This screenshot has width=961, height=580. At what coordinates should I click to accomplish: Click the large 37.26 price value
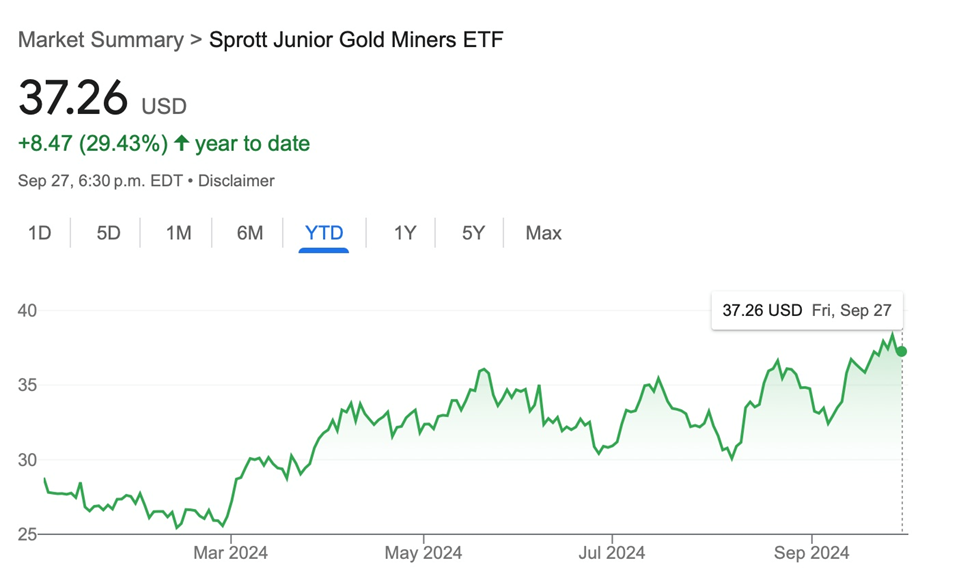click(74, 98)
